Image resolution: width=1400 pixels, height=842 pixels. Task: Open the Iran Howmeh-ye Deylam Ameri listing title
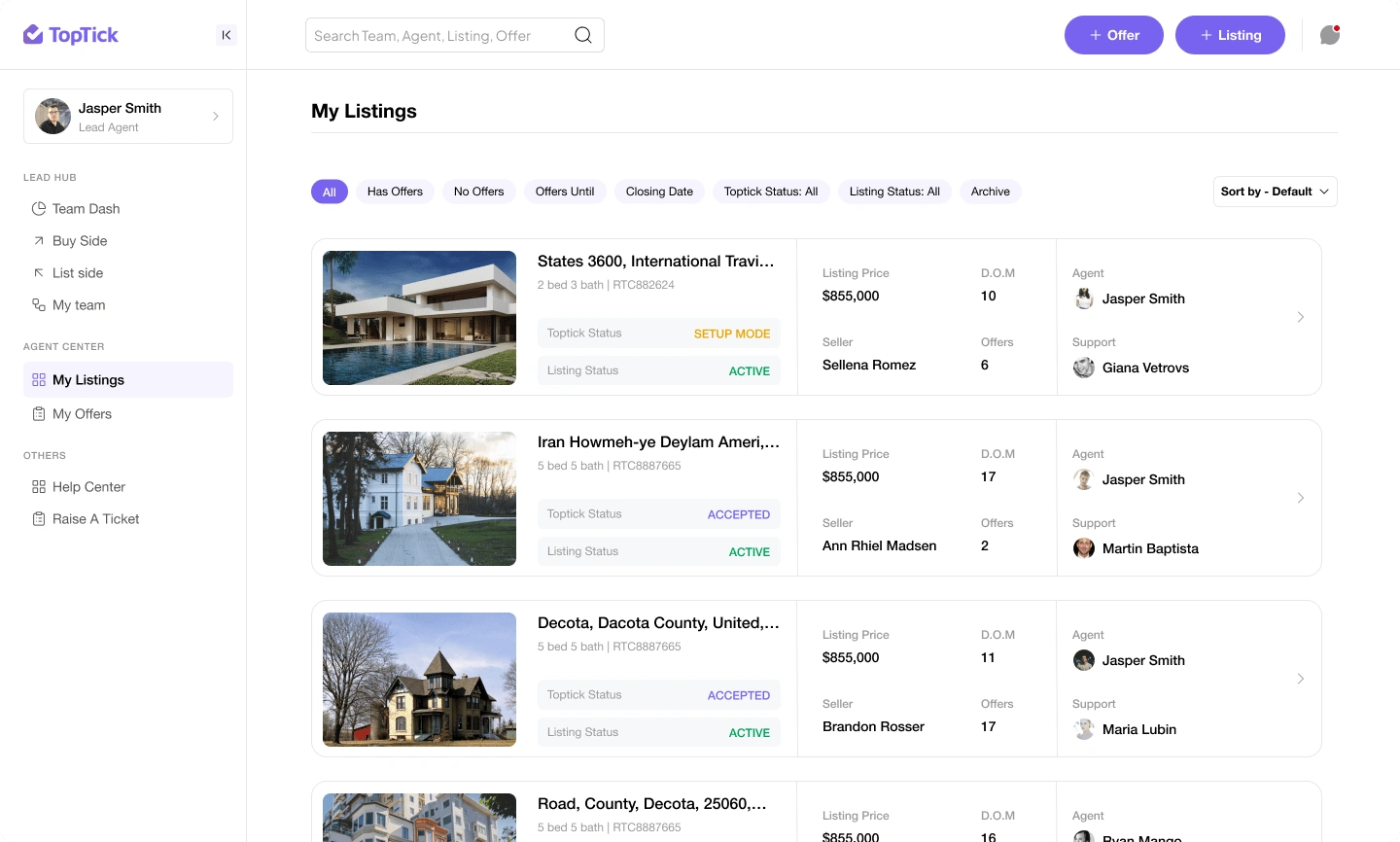pos(658,442)
